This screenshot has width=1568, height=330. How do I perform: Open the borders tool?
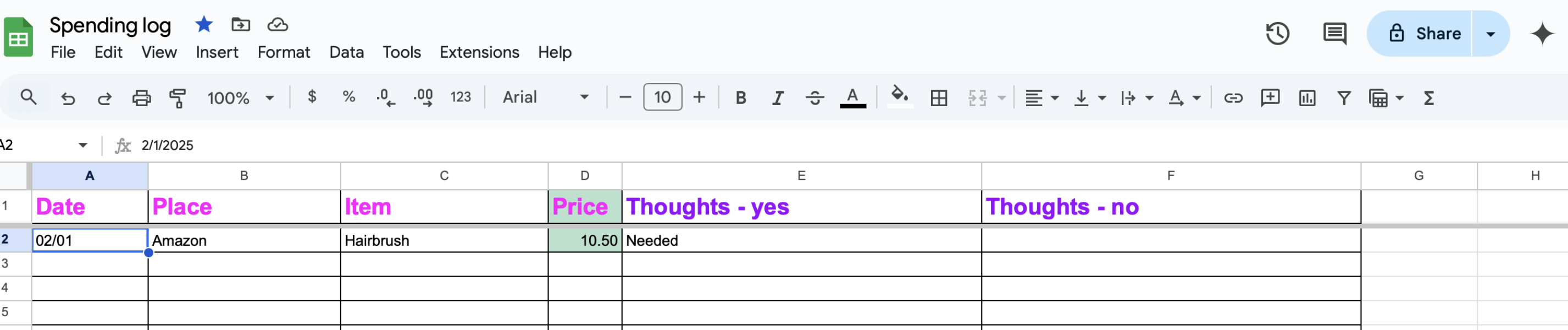pyautogui.click(x=939, y=97)
